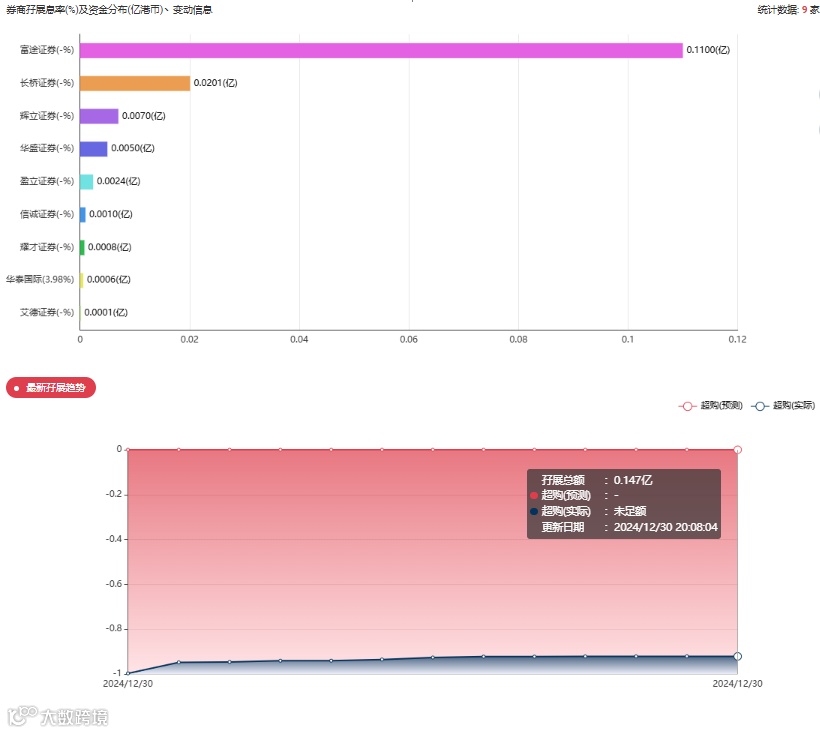820x733 pixels.
Task: Click the 孖展总额 0.147亿 tooltip row
Action: pos(597,480)
